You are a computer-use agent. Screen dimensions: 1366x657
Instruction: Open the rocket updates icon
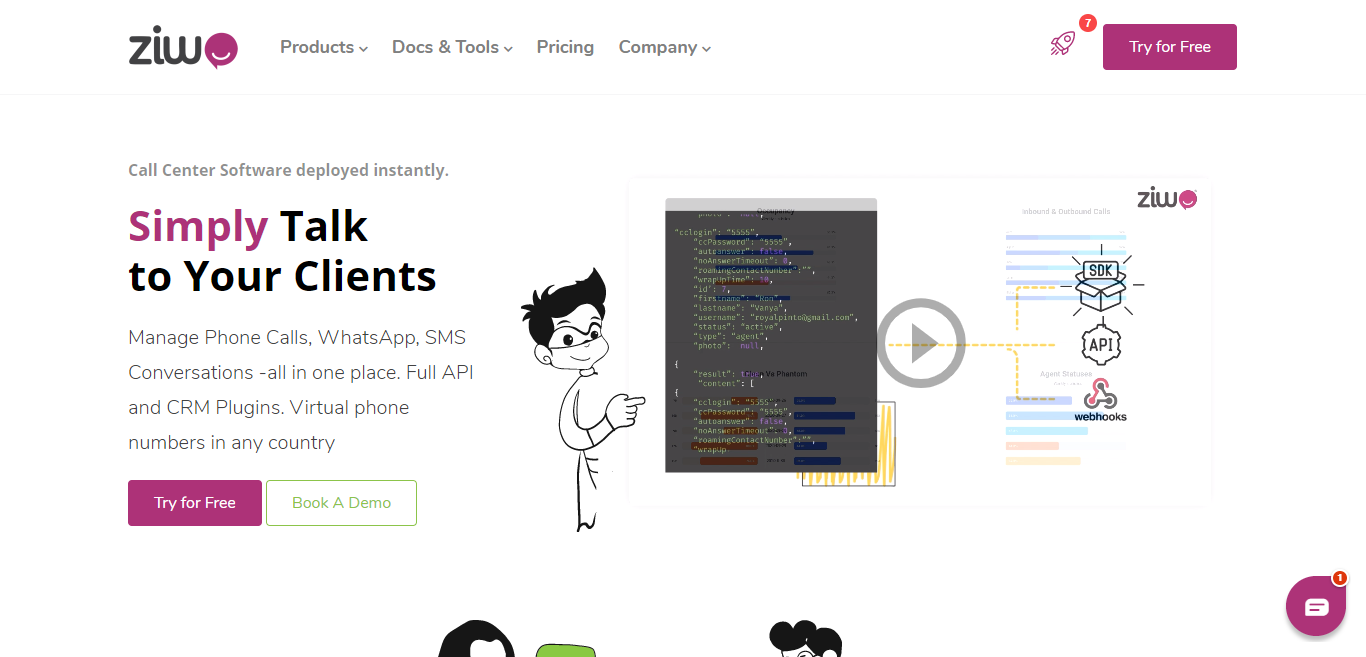coord(1062,43)
